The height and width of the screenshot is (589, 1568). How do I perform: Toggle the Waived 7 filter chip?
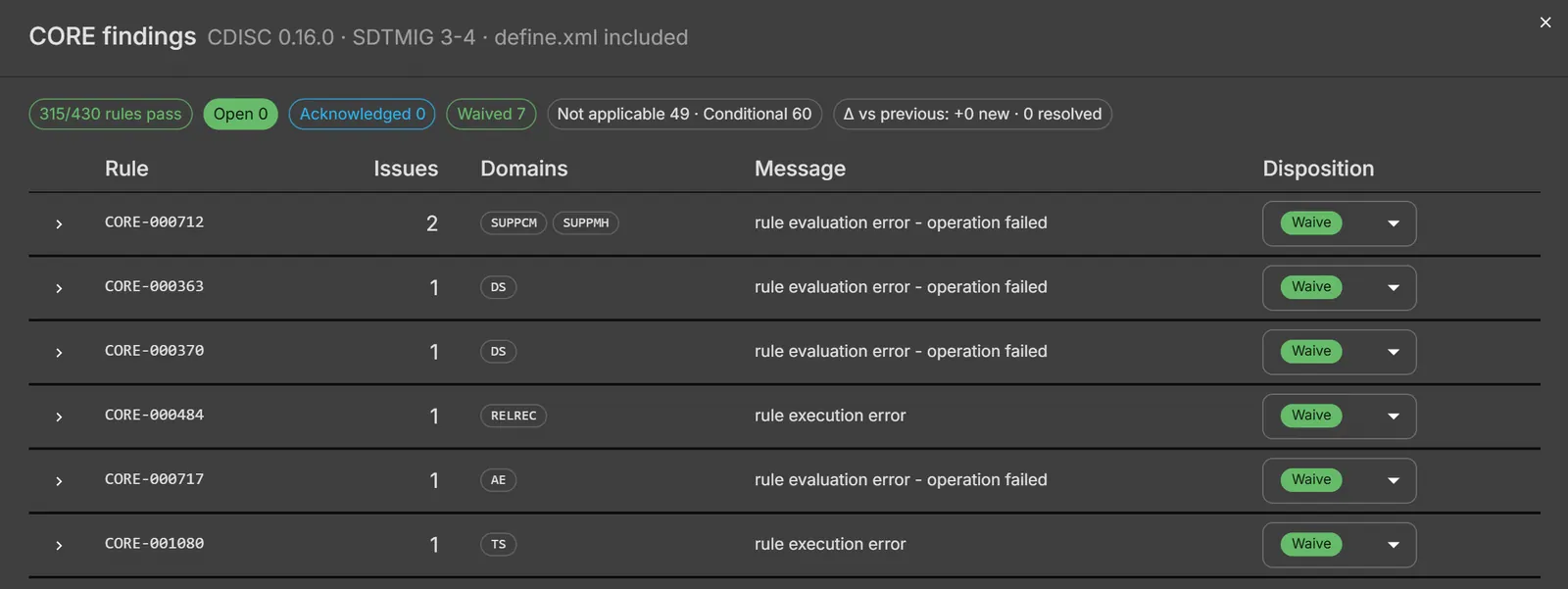tap(491, 114)
